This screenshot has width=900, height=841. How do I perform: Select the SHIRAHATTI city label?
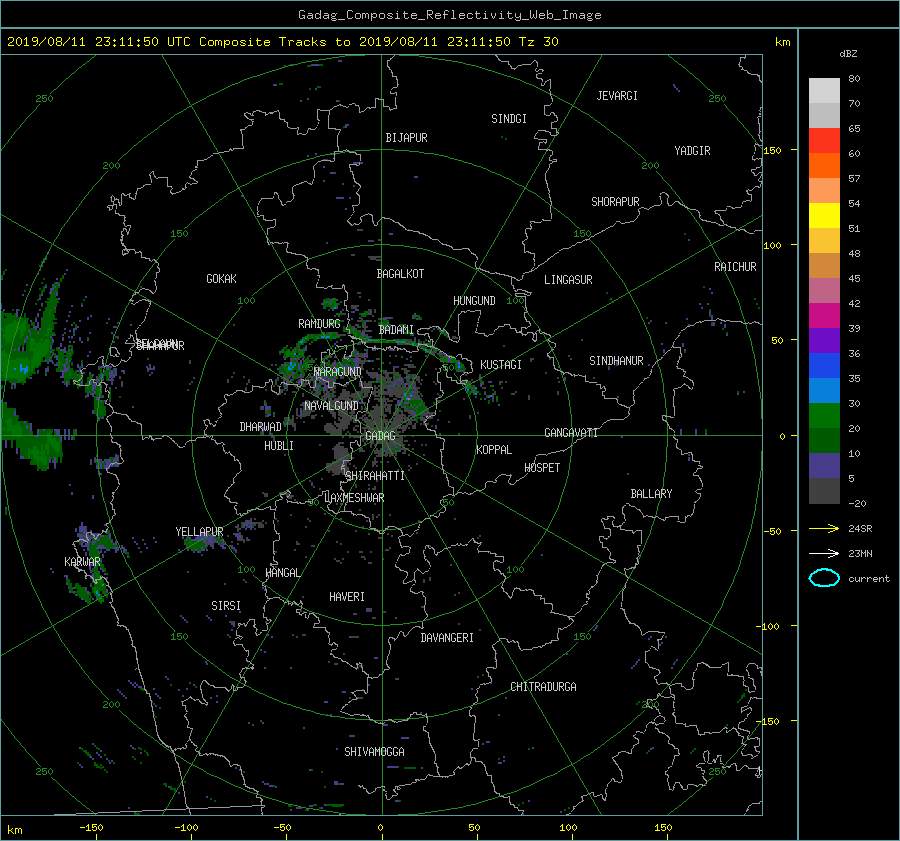[375, 476]
